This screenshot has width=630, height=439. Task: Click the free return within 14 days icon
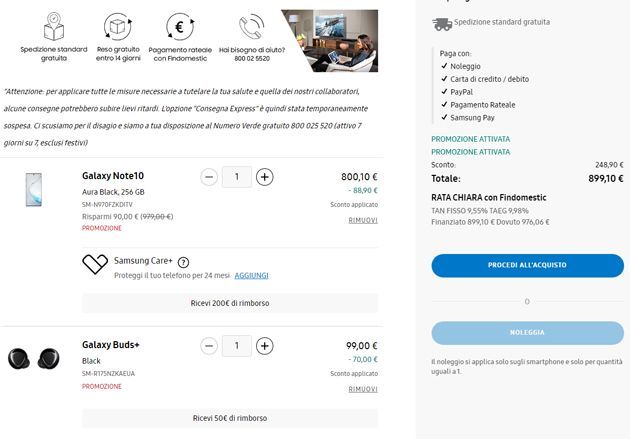[118, 26]
